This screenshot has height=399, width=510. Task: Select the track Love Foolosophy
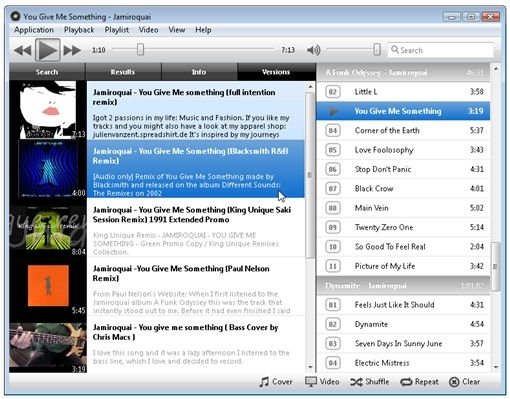[403, 150]
